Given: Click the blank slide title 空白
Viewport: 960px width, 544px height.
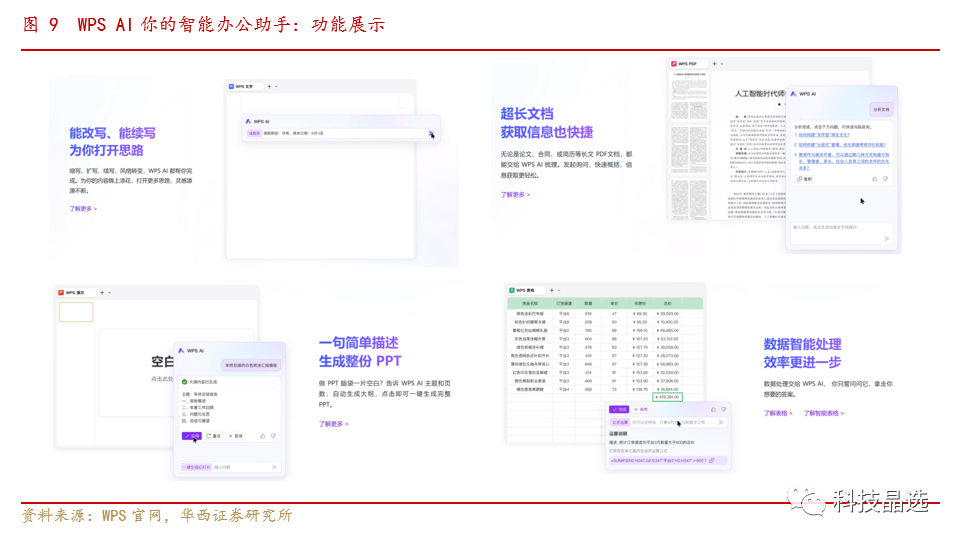Looking at the screenshot, I should click(162, 362).
